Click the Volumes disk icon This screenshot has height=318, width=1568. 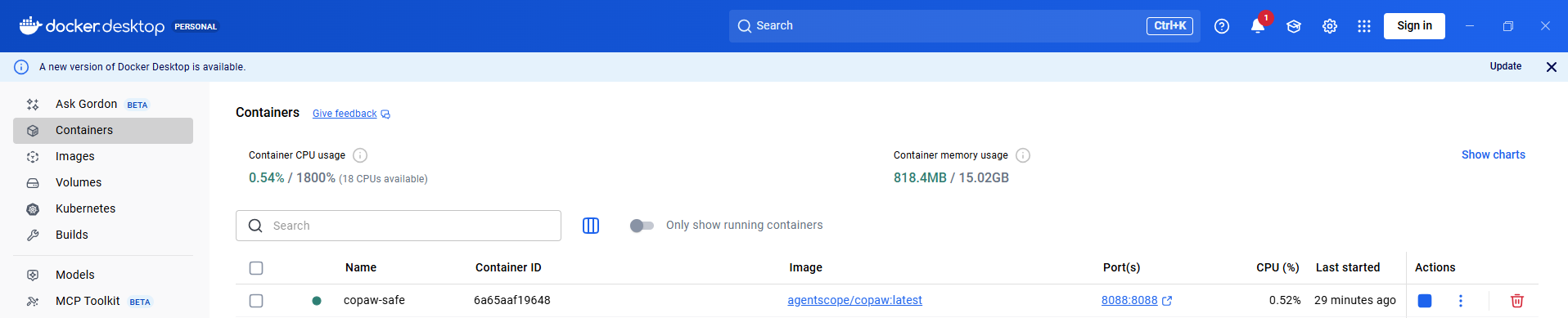(33, 182)
